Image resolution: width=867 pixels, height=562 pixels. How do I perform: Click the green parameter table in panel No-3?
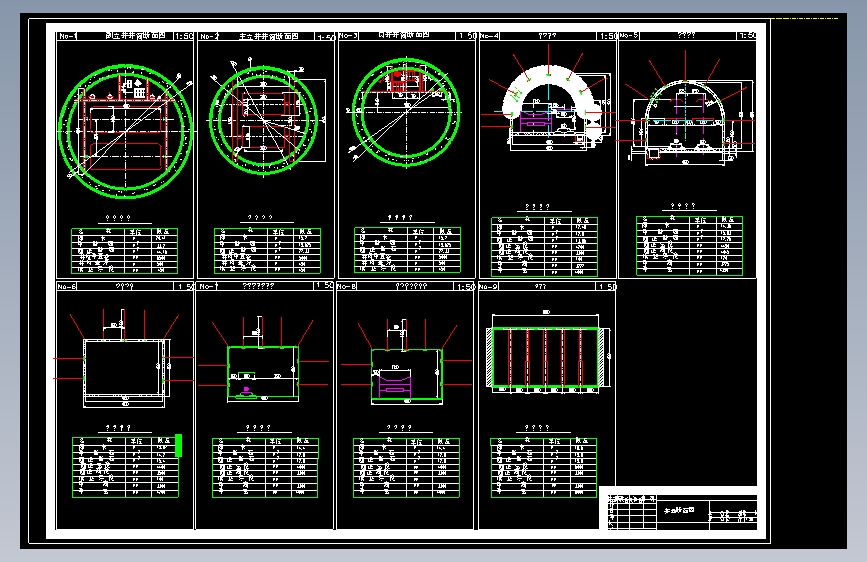tap(408, 250)
